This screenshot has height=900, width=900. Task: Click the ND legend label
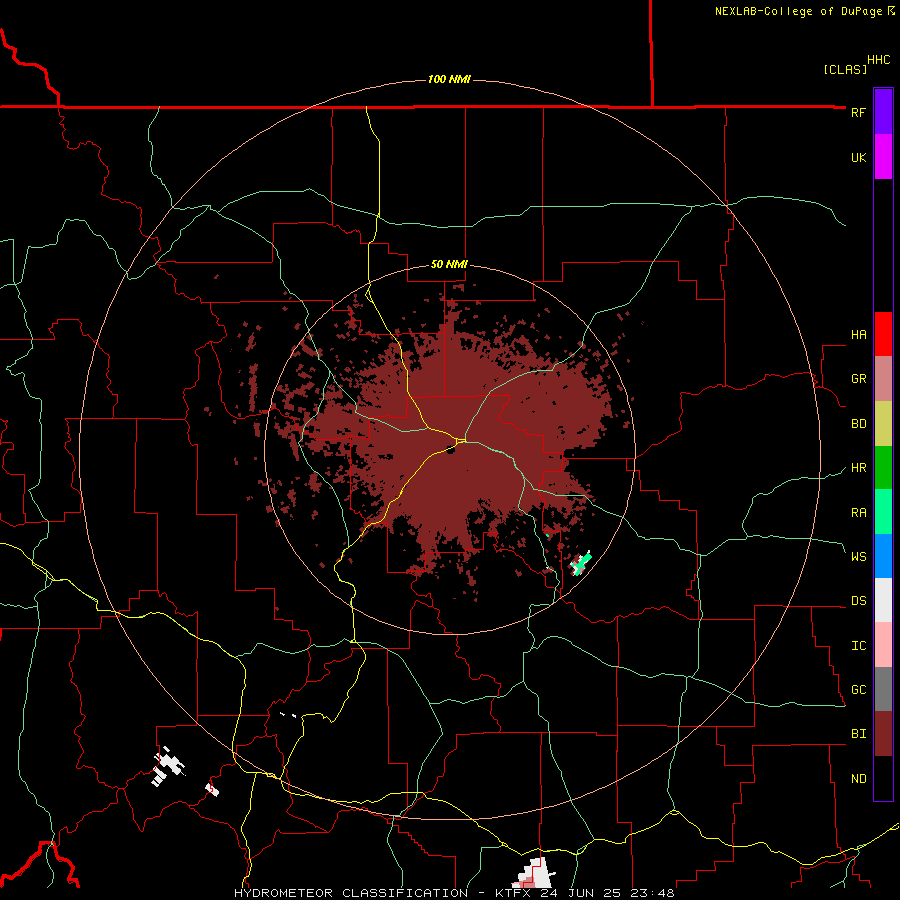858,779
